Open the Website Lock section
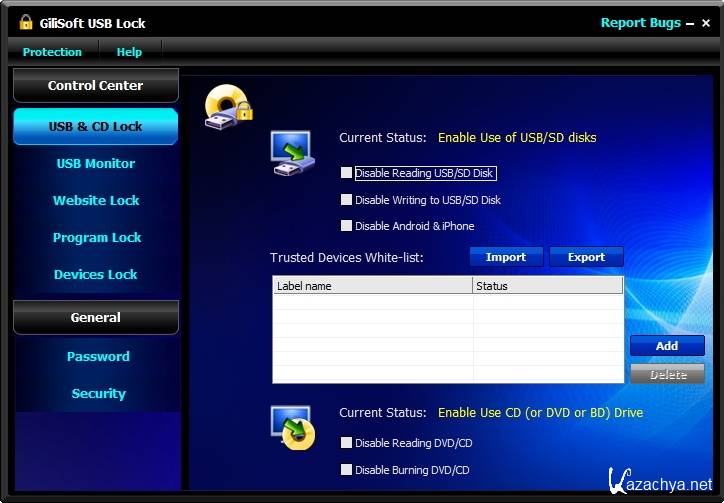 click(x=96, y=201)
